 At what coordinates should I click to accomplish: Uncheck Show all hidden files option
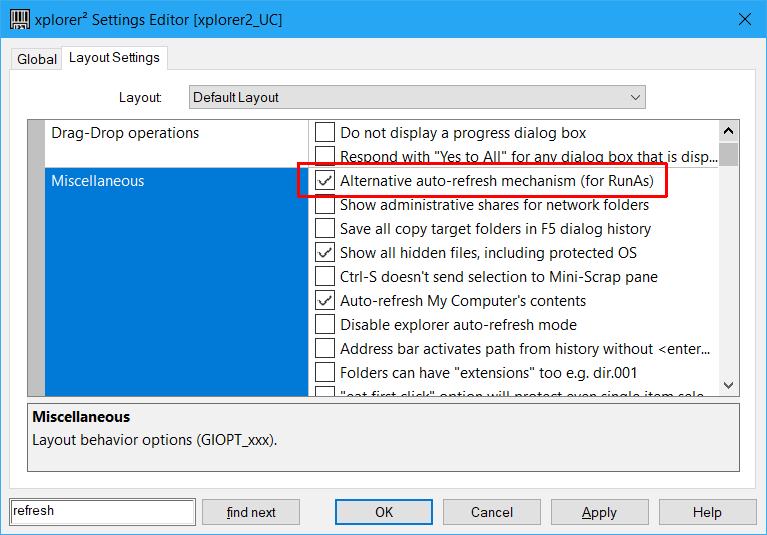[x=325, y=252]
